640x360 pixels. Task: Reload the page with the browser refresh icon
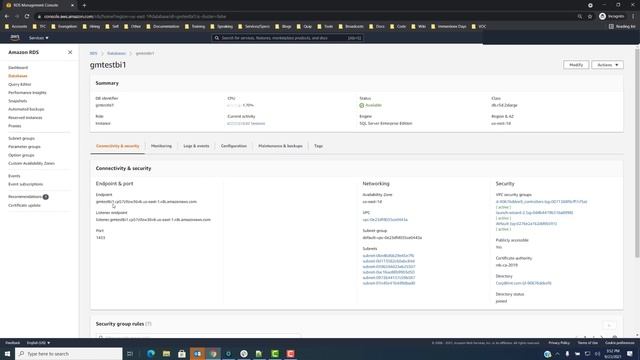[27, 16]
